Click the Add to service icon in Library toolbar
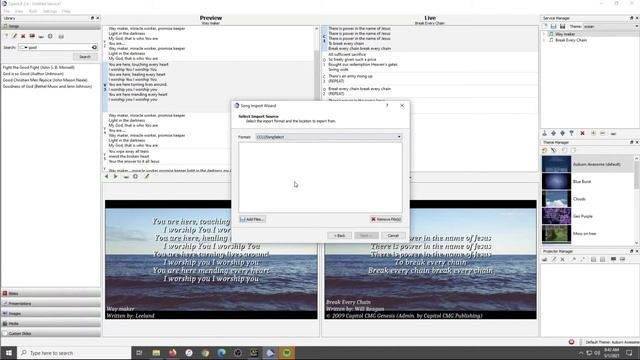Viewport: 640px width, 360px height. click(50, 36)
